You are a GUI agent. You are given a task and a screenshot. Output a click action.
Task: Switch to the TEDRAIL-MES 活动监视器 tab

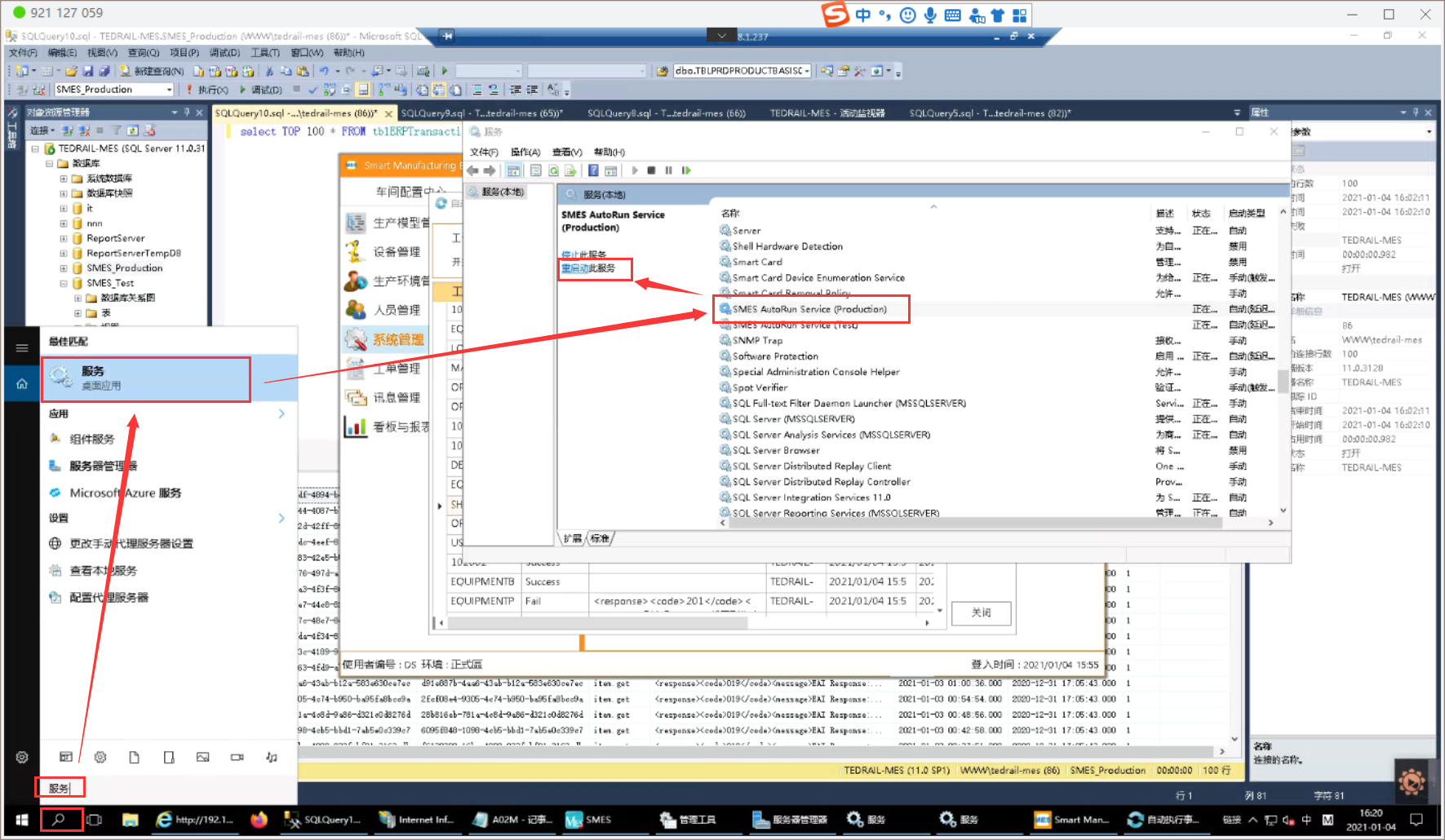827,113
